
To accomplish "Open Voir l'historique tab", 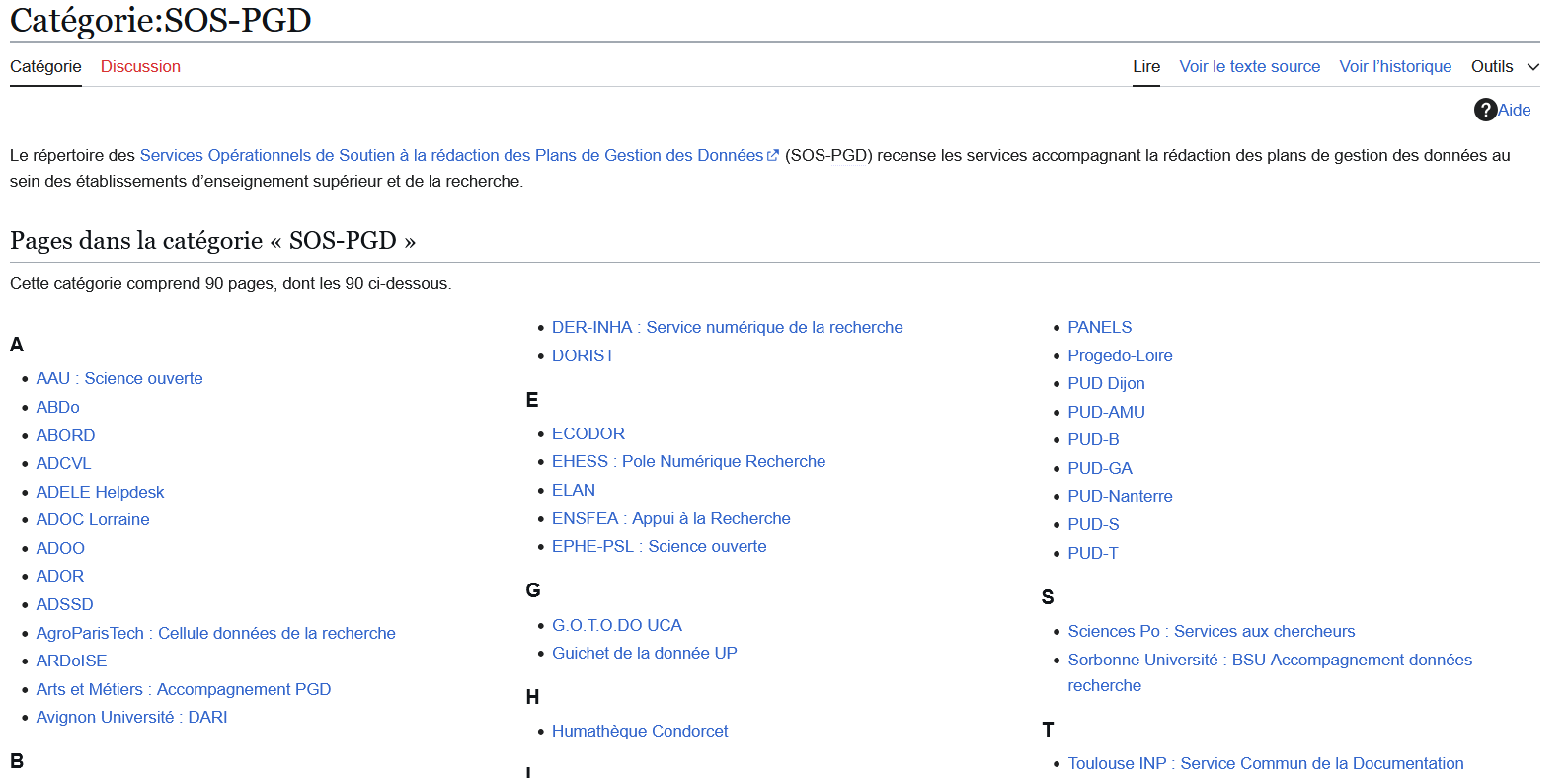I will (x=1394, y=66).
